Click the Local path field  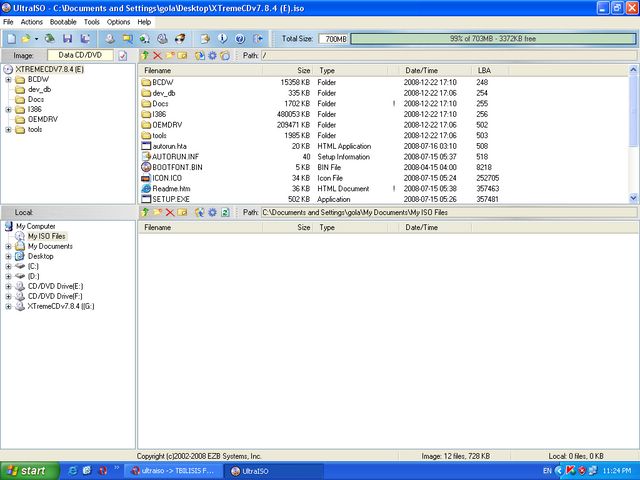pos(449,212)
